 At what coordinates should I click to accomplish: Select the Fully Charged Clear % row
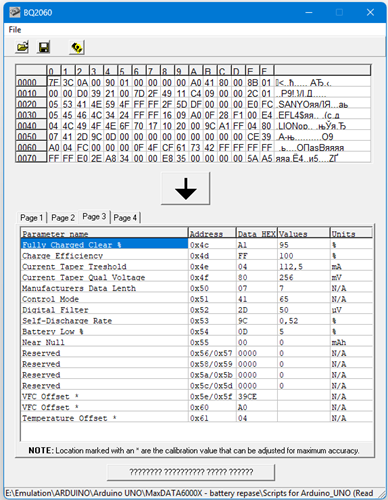click(197, 245)
